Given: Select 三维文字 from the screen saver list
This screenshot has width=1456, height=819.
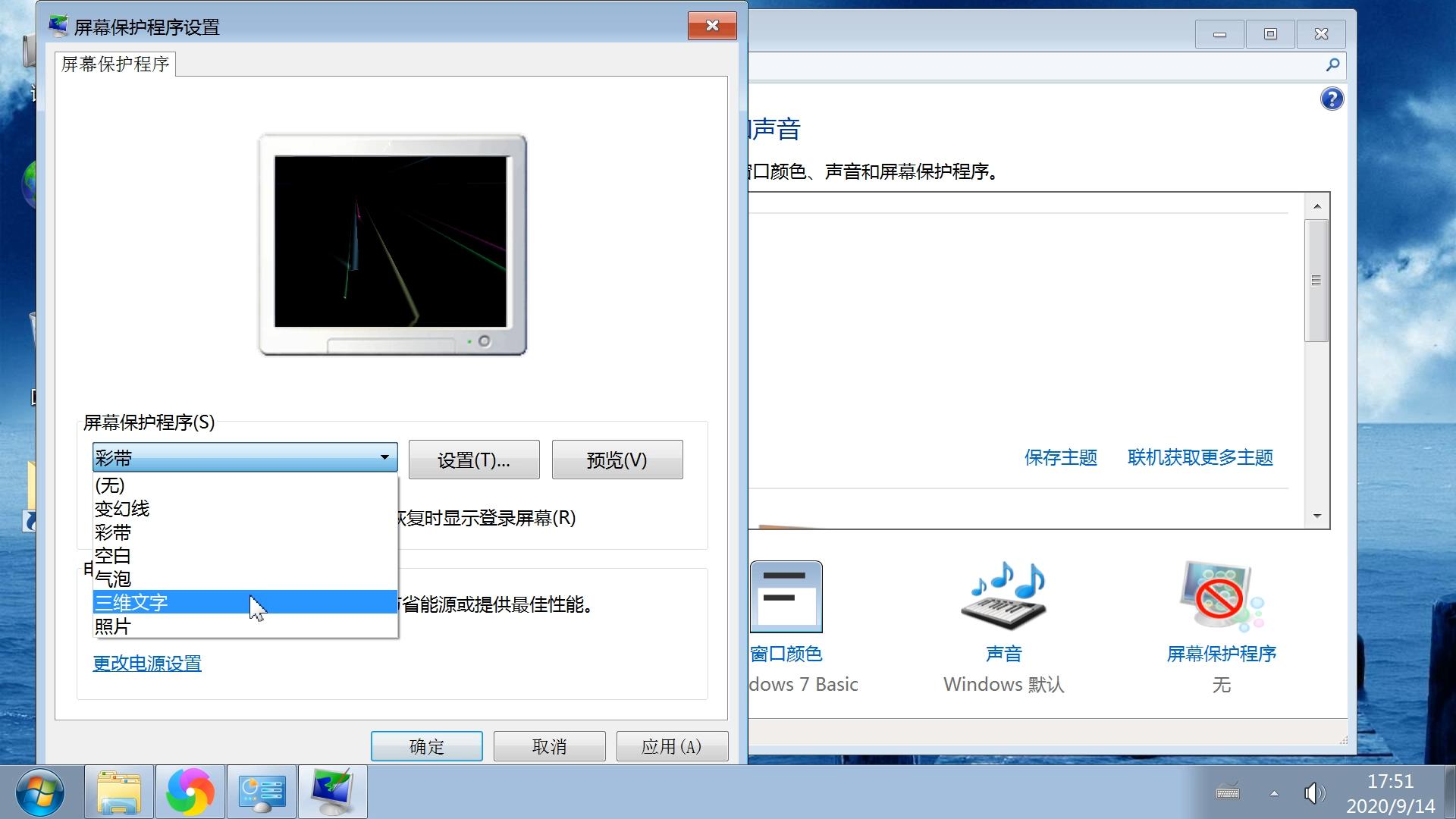Looking at the screenshot, I should click(x=152, y=601).
